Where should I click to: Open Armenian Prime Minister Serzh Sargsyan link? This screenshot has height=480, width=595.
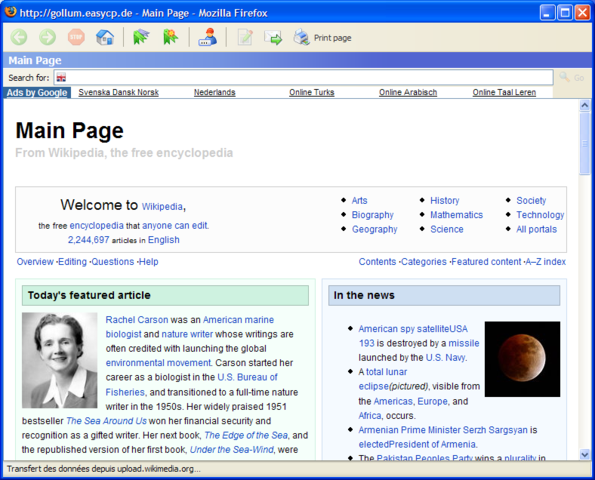[443, 430]
